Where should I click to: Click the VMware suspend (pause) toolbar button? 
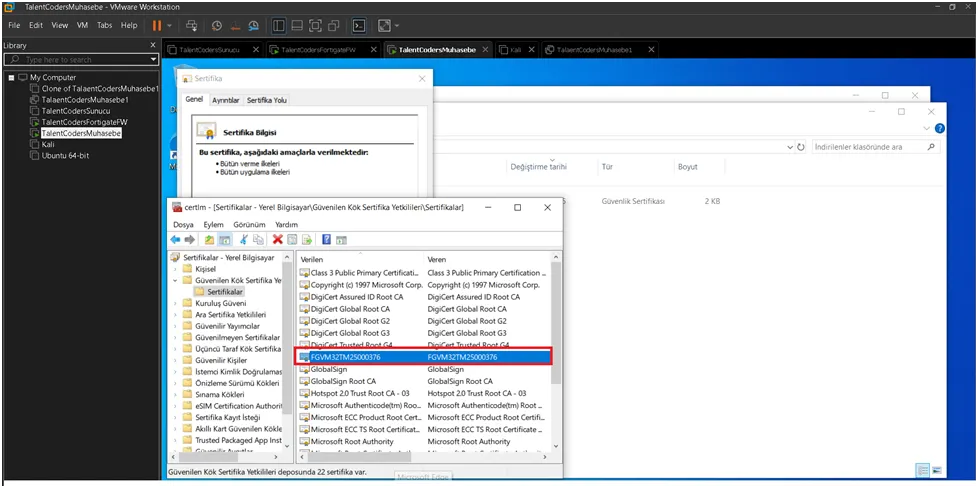tap(157, 26)
